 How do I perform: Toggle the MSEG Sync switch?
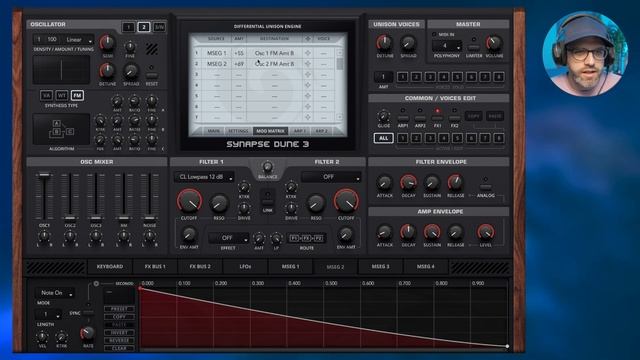[88, 313]
